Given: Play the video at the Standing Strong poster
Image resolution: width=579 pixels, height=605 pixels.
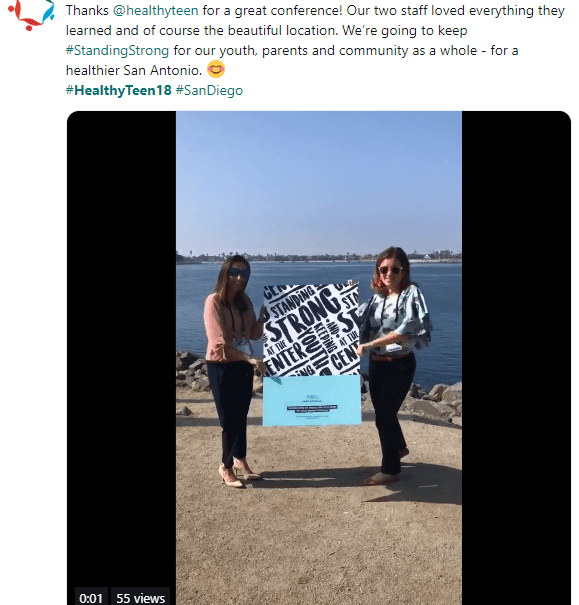Looking at the screenshot, I should pos(311,331).
